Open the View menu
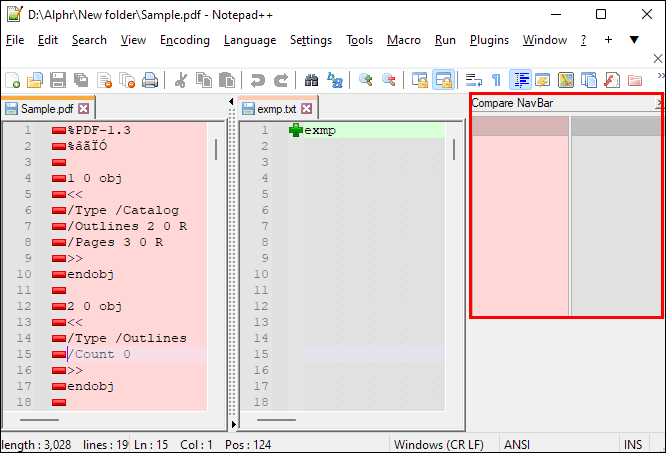This screenshot has height=453, width=666. pos(133,40)
